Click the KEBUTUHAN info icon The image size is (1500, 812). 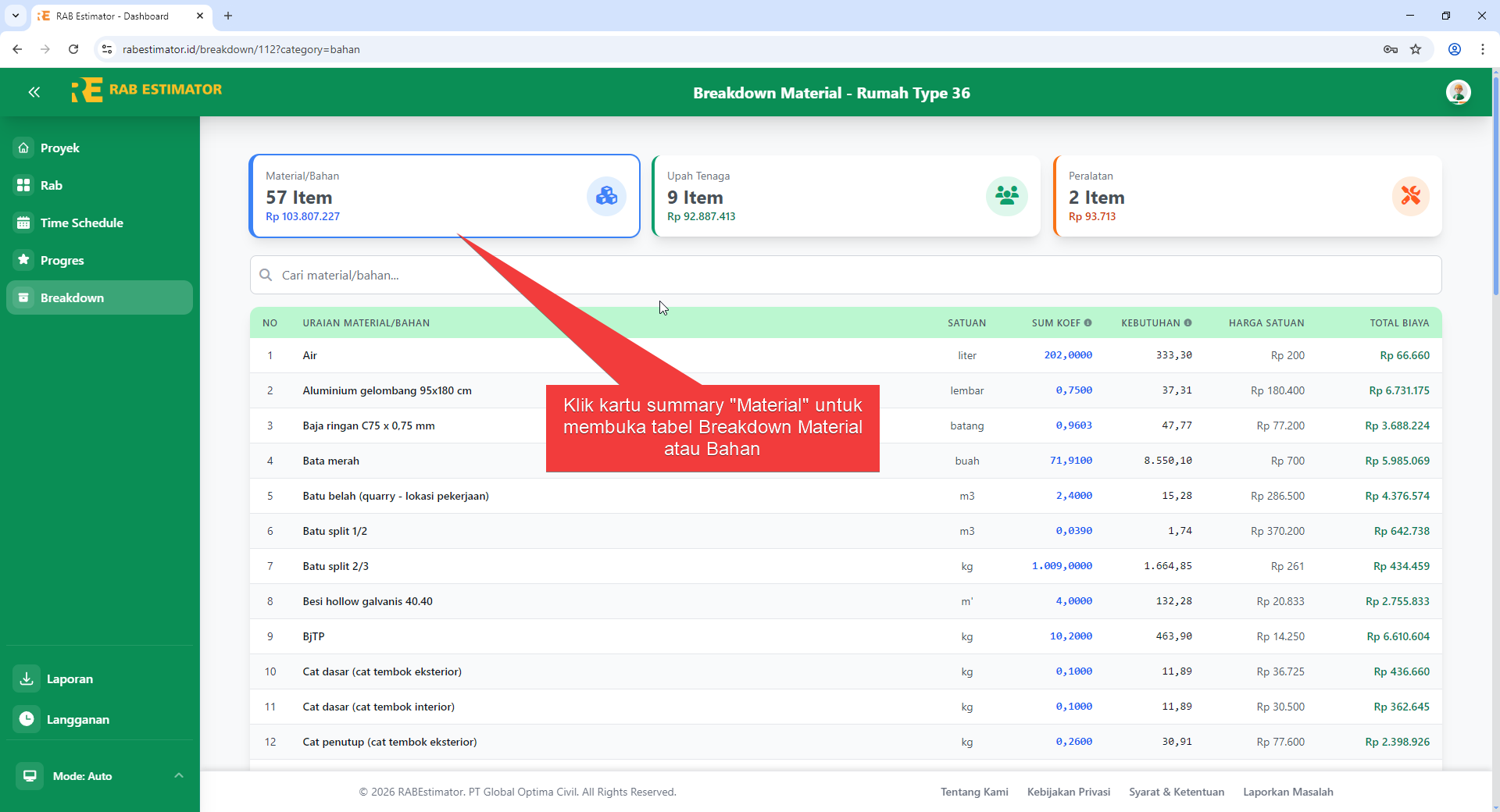click(1188, 323)
